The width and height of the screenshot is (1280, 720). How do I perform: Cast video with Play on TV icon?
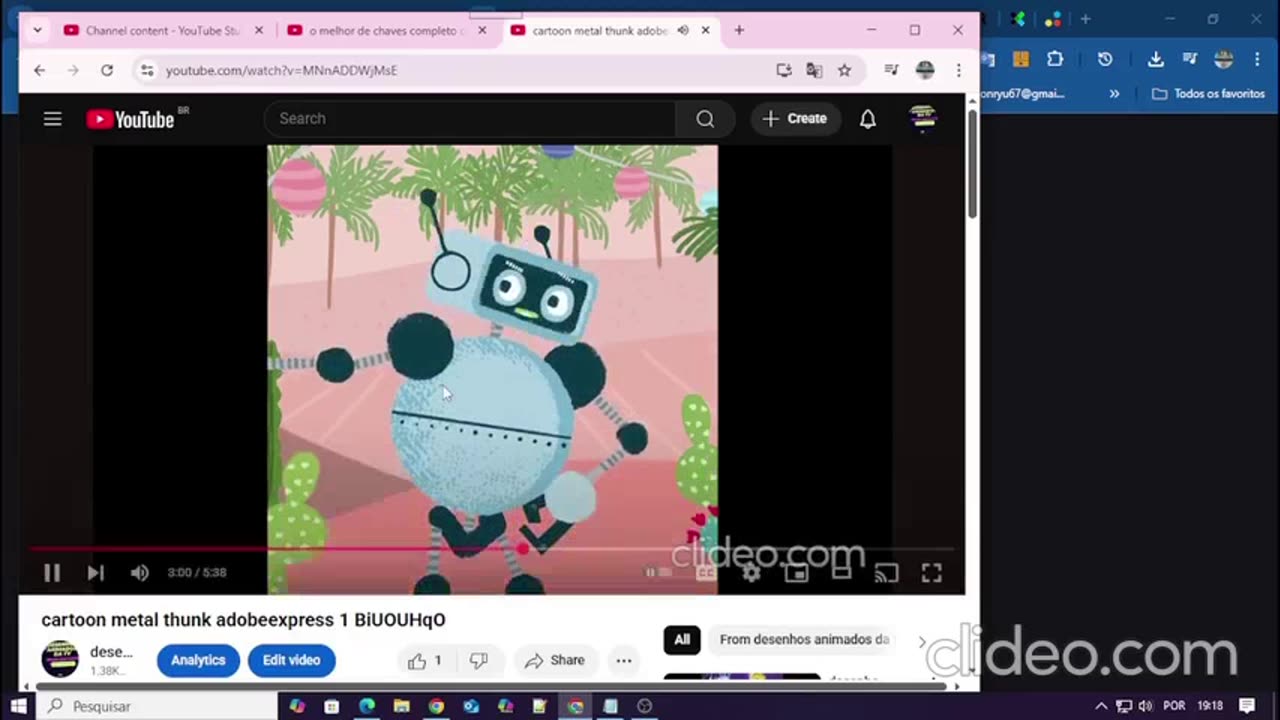886,573
